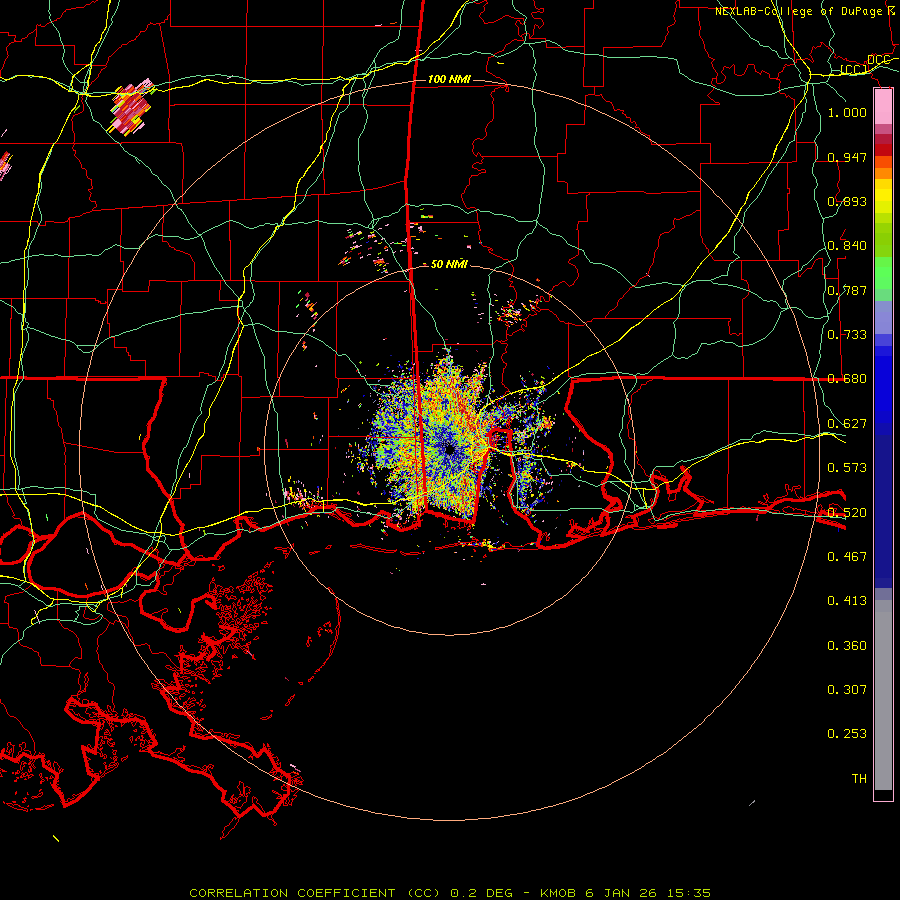Select the red segment of the color bar
Viewport: 900px width, 900px height.
pos(883,150)
